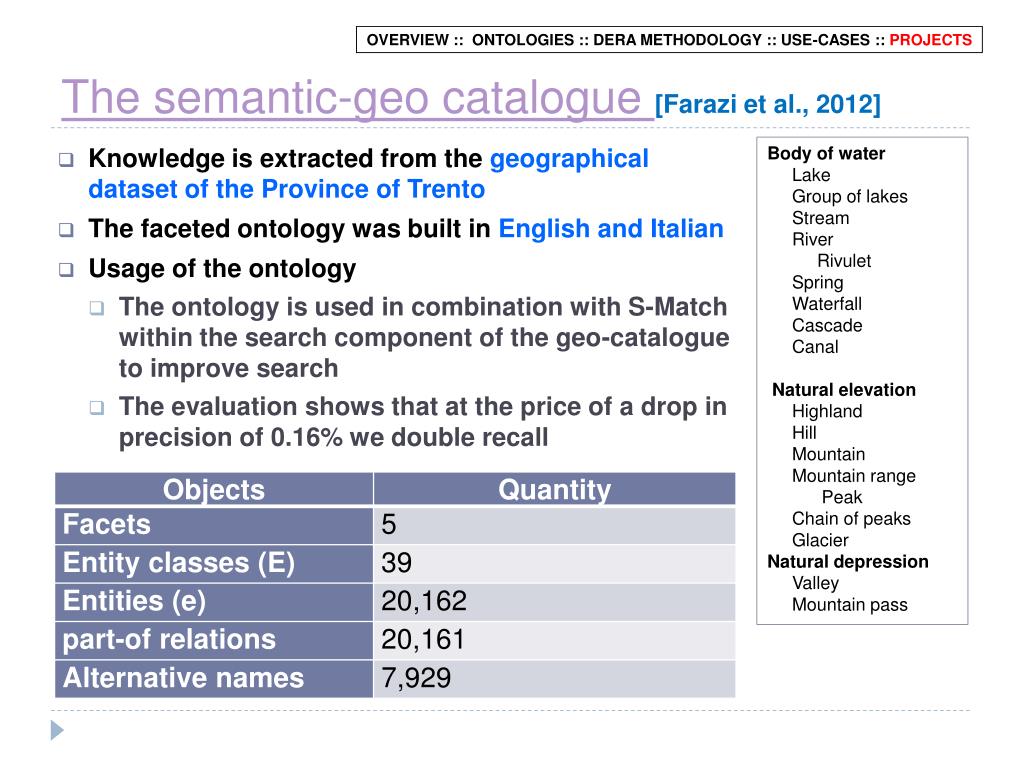This screenshot has height=767, width=1023.
Task: Click the bullet before 'The faceted ontology'
Action: click(66, 230)
